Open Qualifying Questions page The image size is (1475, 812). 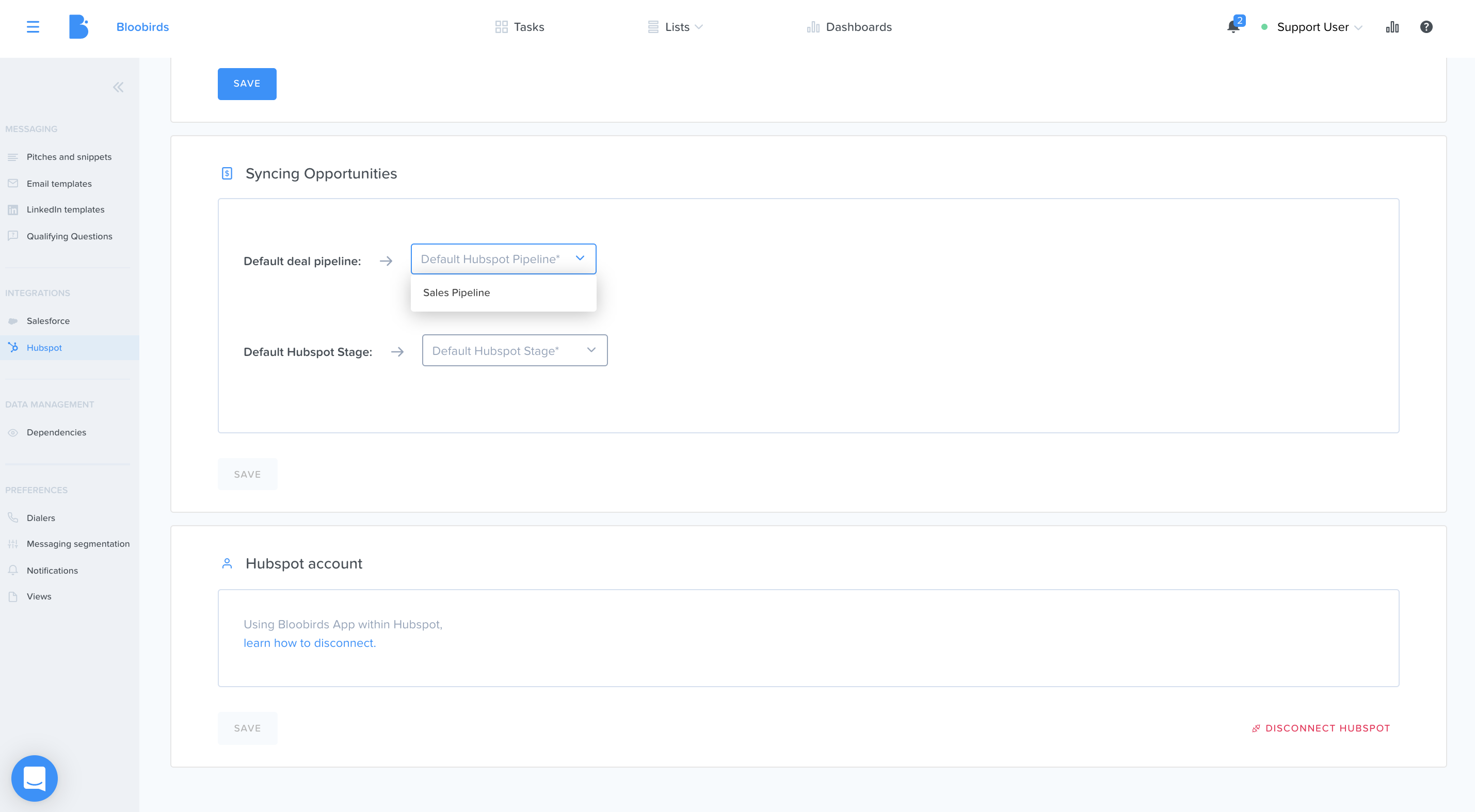pyautogui.click(x=69, y=236)
